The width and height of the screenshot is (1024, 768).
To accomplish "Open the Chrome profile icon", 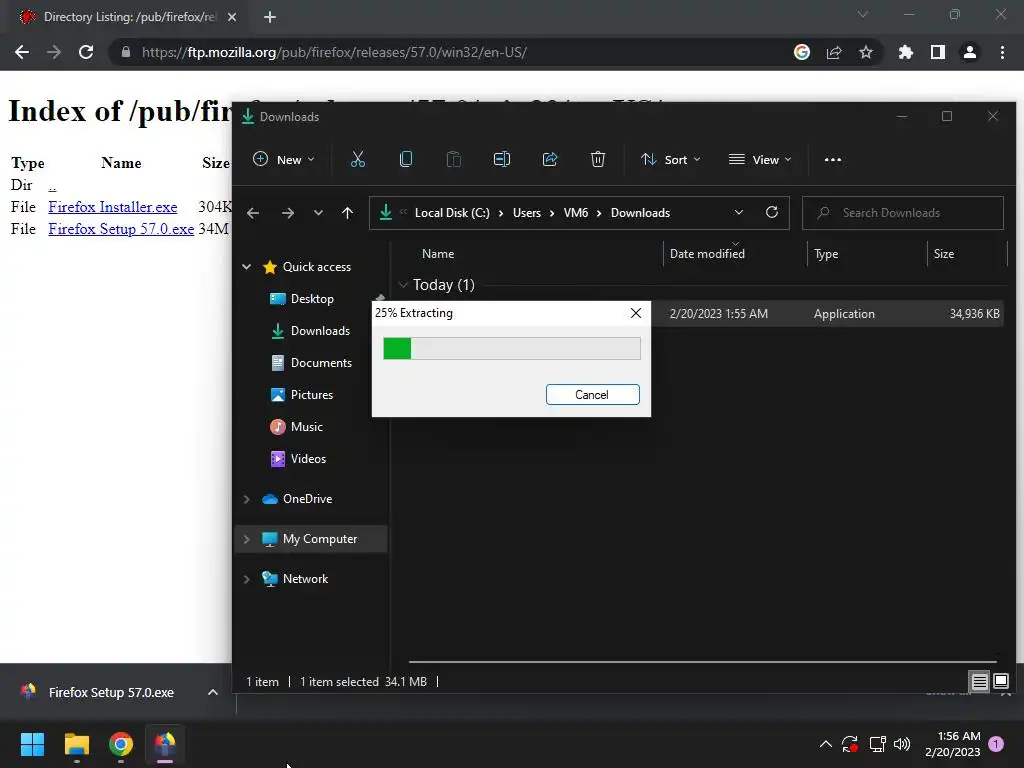I will (x=970, y=52).
